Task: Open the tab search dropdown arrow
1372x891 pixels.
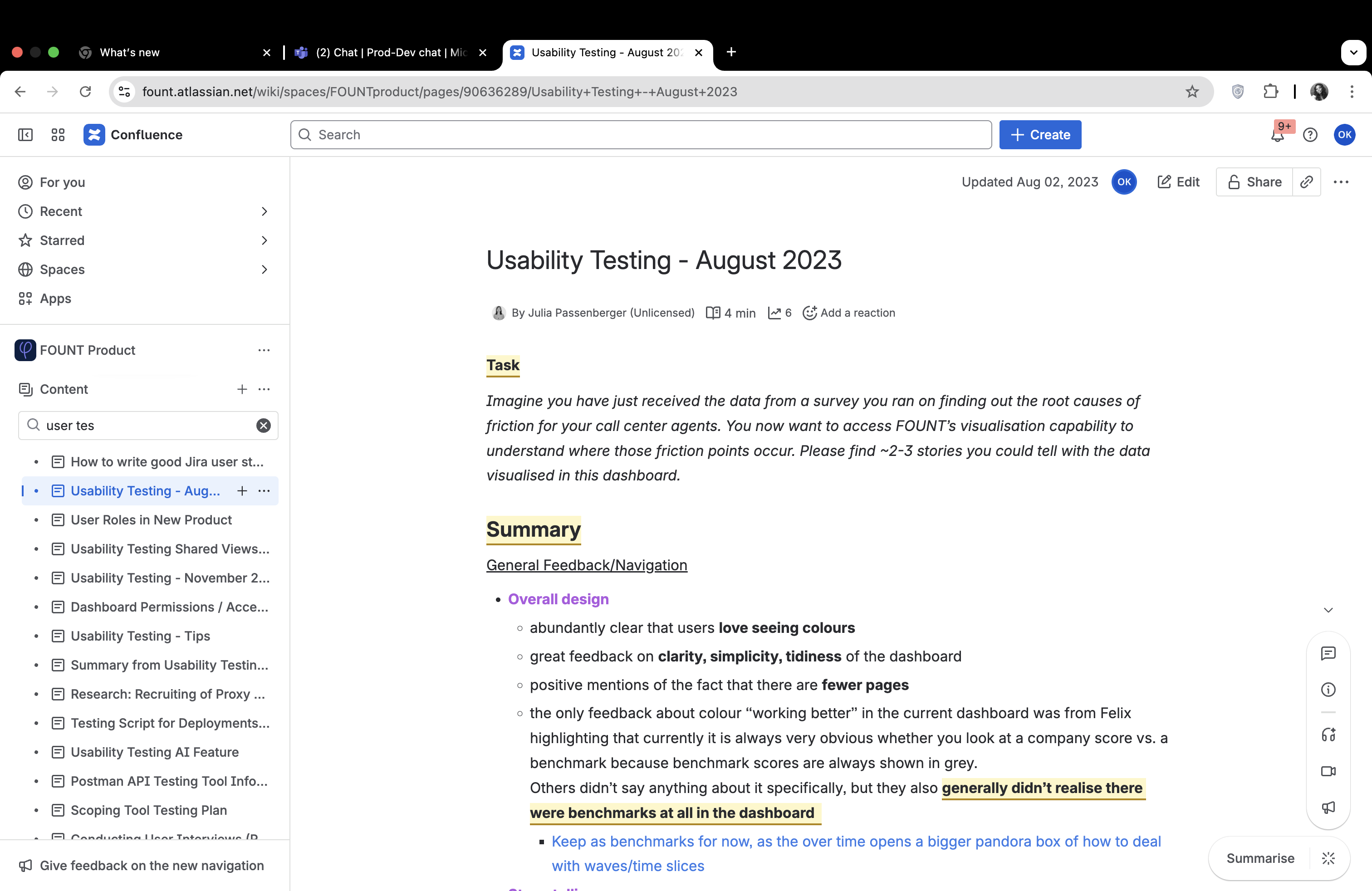Action: coord(1353,53)
